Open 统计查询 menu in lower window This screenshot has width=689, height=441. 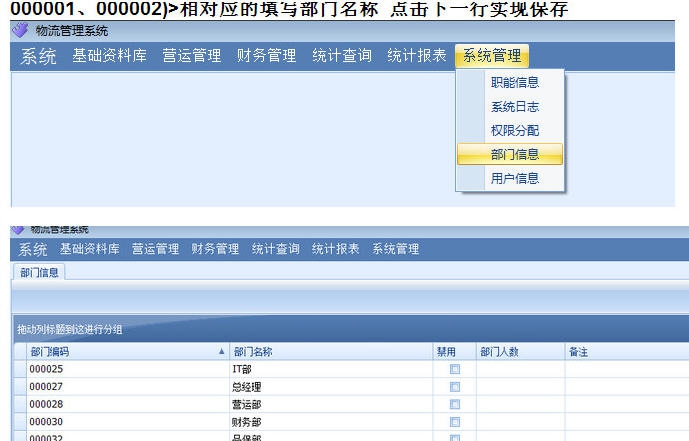pyautogui.click(x=276, y=249)
